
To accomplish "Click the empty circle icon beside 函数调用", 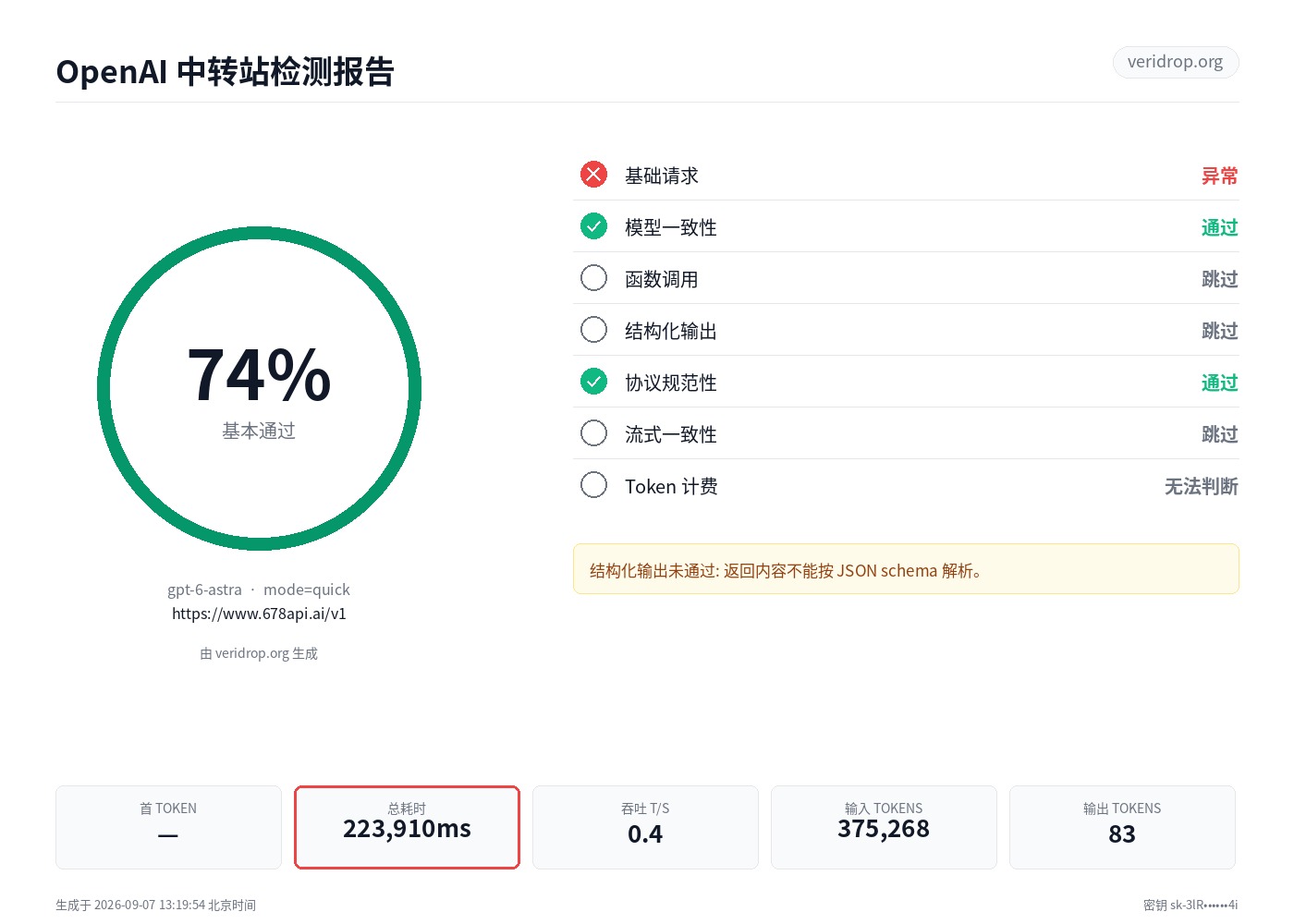I will pos(593,278).
